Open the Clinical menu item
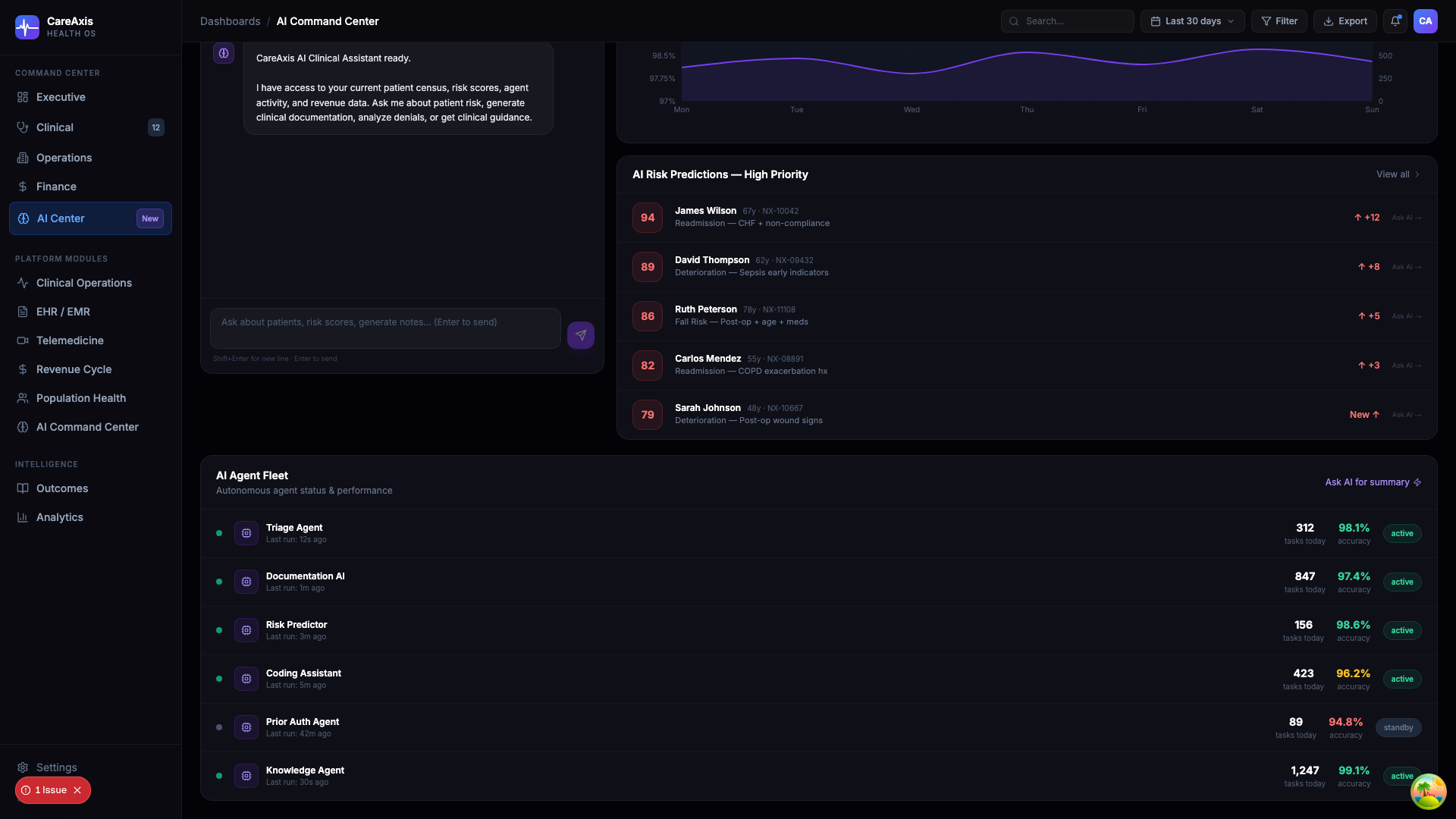The image size is (1456, 819). 90,127
